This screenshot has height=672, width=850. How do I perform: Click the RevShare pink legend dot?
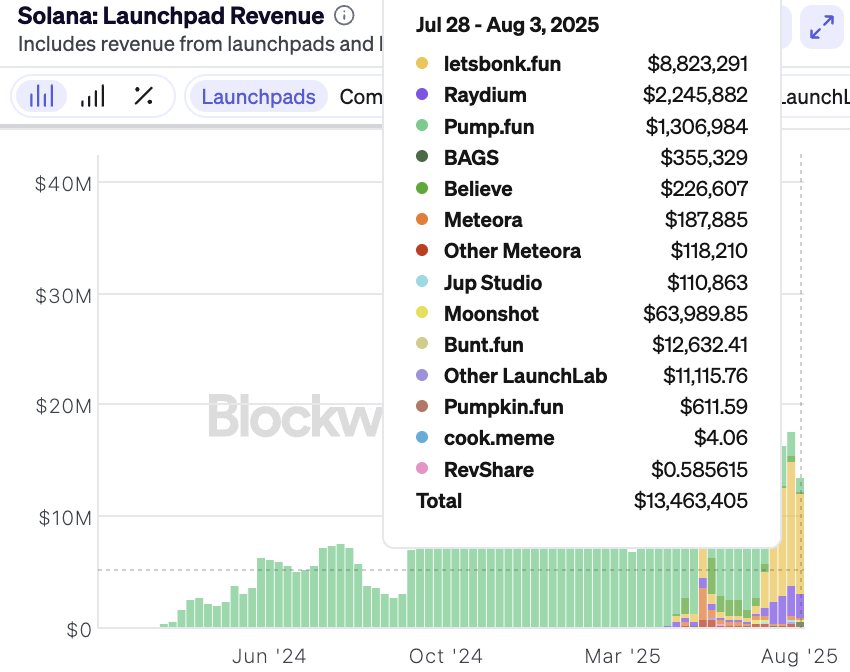point(422,468)
